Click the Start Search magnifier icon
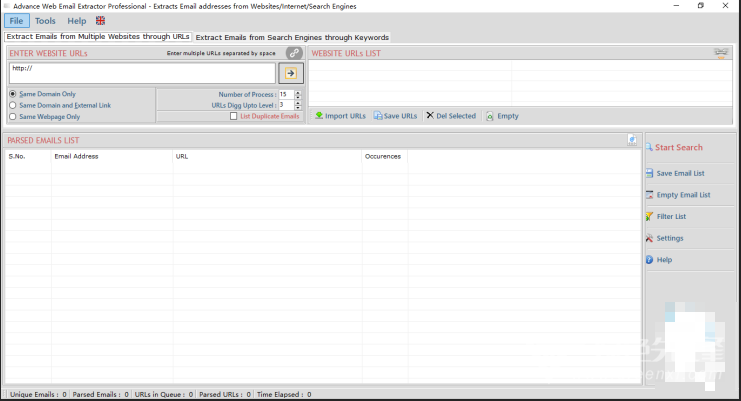The image size is (741, 401). point(649,147)
